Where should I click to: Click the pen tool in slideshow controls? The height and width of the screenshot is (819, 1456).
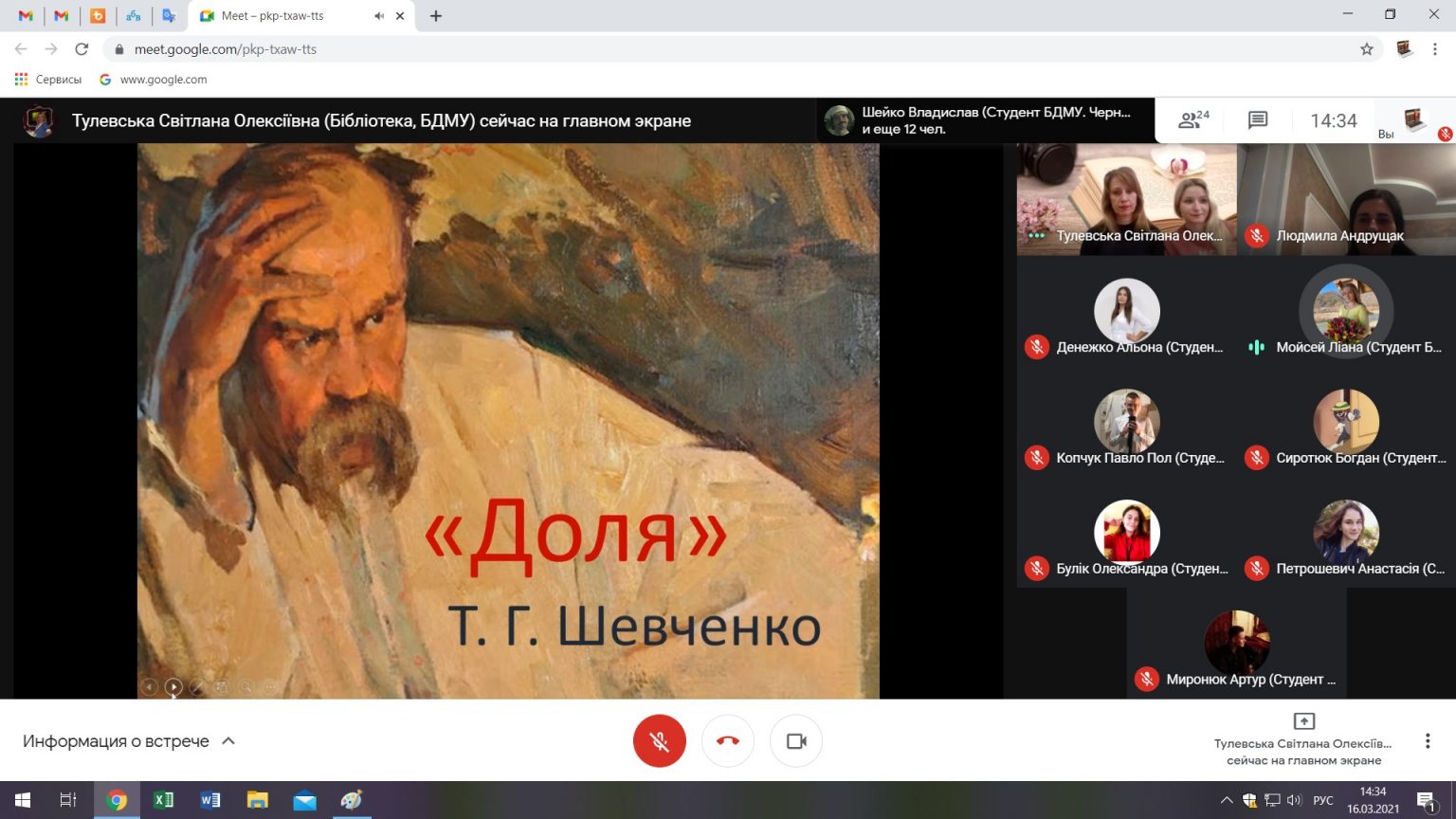coord(197,686)
